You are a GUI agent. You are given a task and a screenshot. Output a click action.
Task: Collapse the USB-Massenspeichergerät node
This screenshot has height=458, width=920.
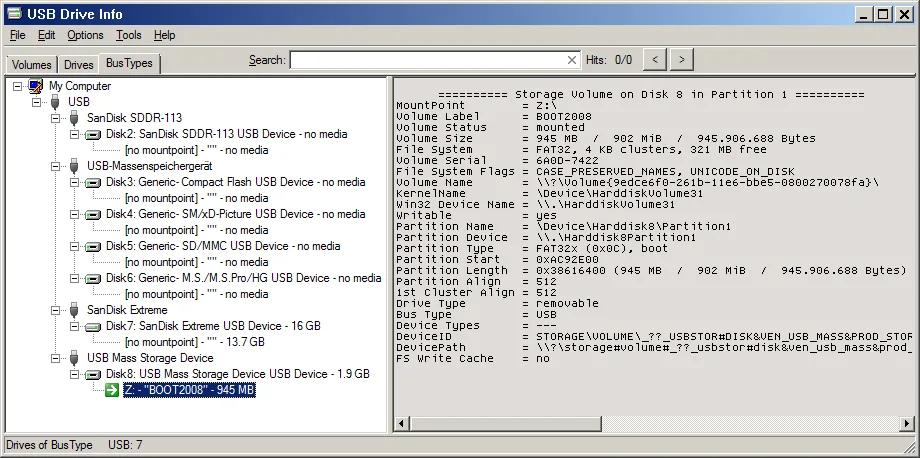[x=56, y=166]
